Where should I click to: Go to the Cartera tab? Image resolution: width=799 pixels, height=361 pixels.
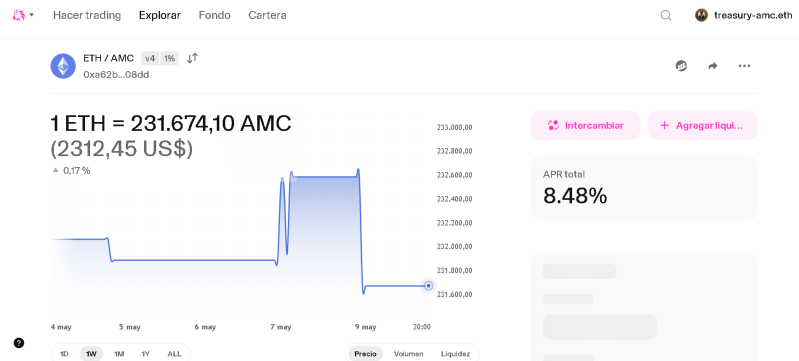pyautogui.click(x=267, y=15)
